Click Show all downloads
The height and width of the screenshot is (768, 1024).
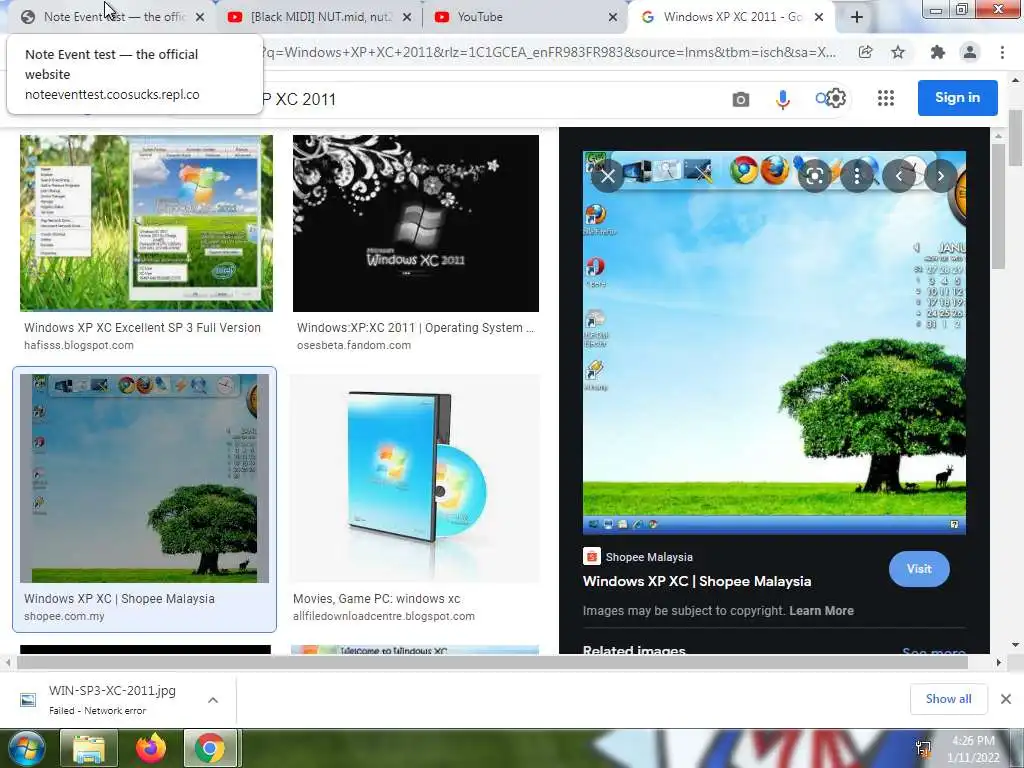coord(948,699)
